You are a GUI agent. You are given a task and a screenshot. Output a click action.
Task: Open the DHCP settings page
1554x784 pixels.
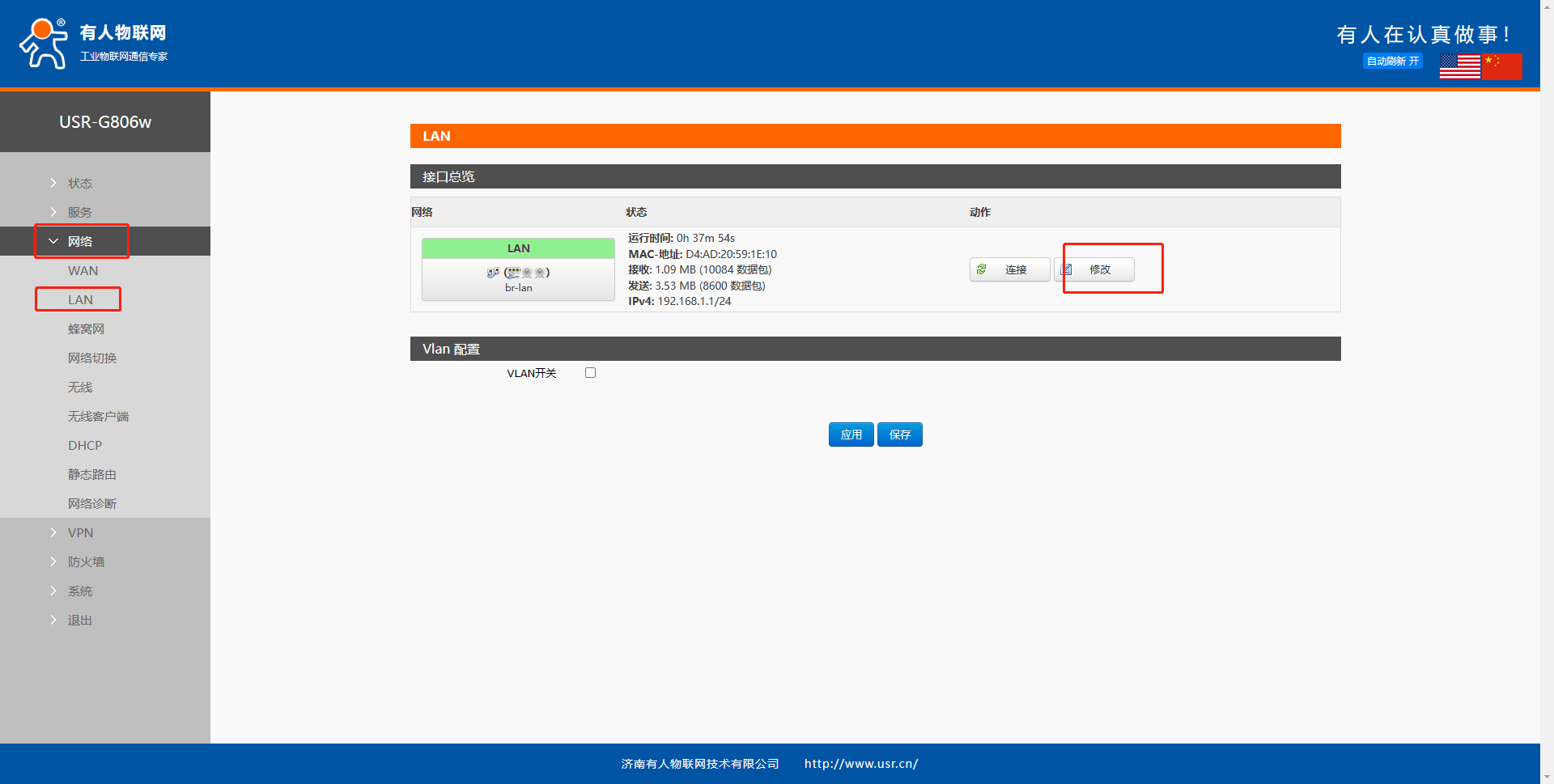click(85, 446)
